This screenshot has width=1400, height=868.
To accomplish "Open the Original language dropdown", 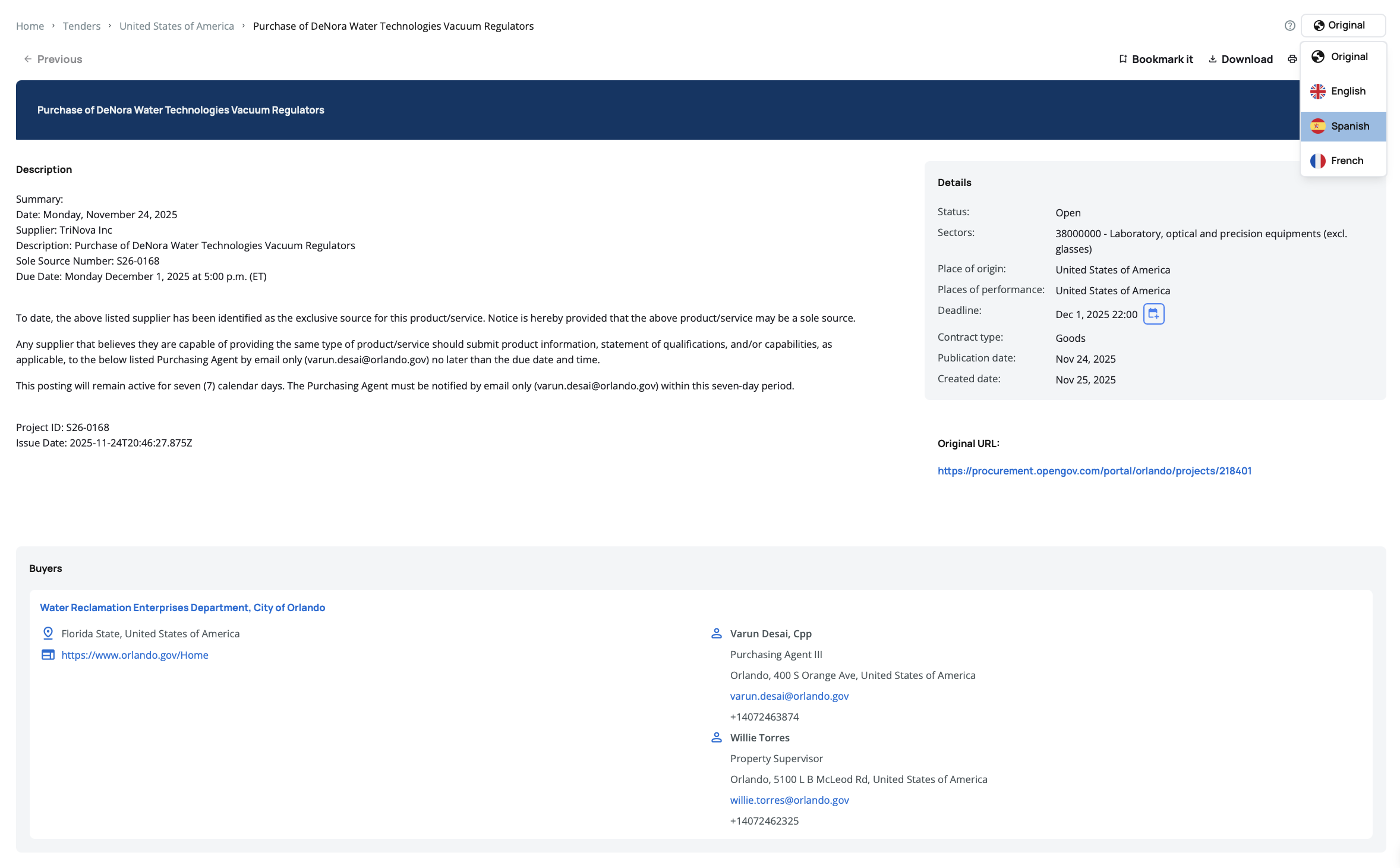I will [x=1343, y=26].
